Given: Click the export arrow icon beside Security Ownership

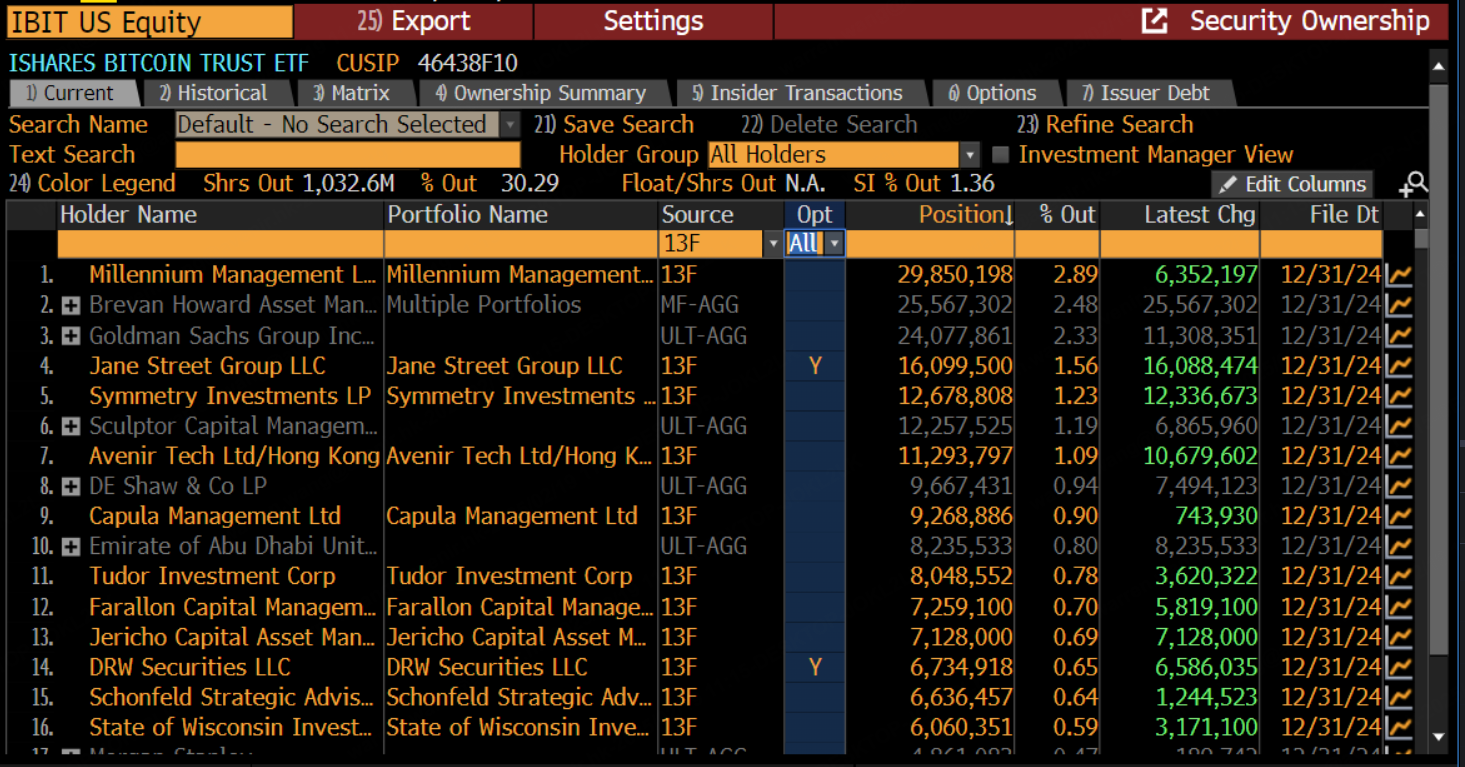Looking at the screenshot, I should click(1155, 20).
